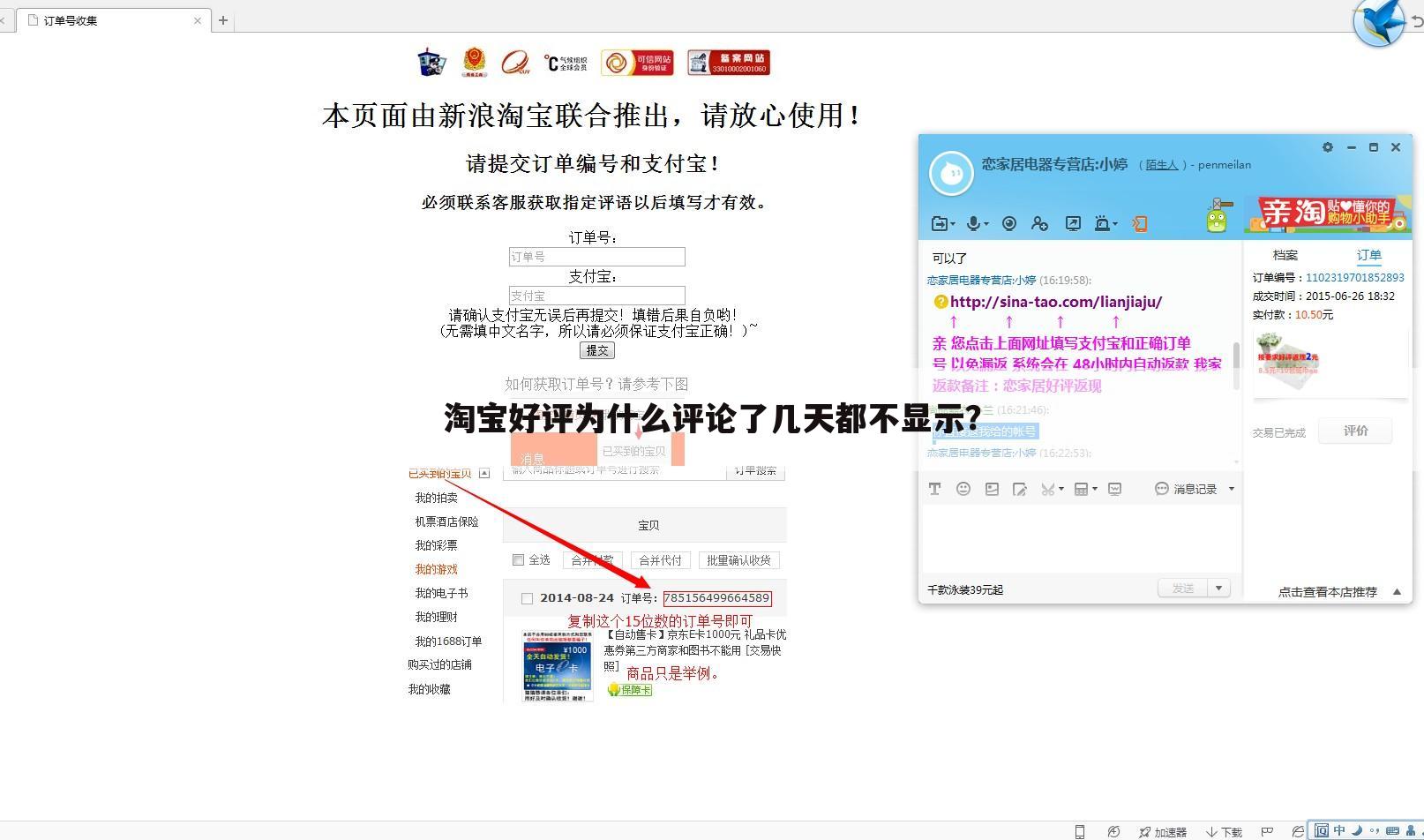Switch to the 订单 tab
Image resolution: width=1424 pixels, height=840 pixels.
[x=1369, y=255]
